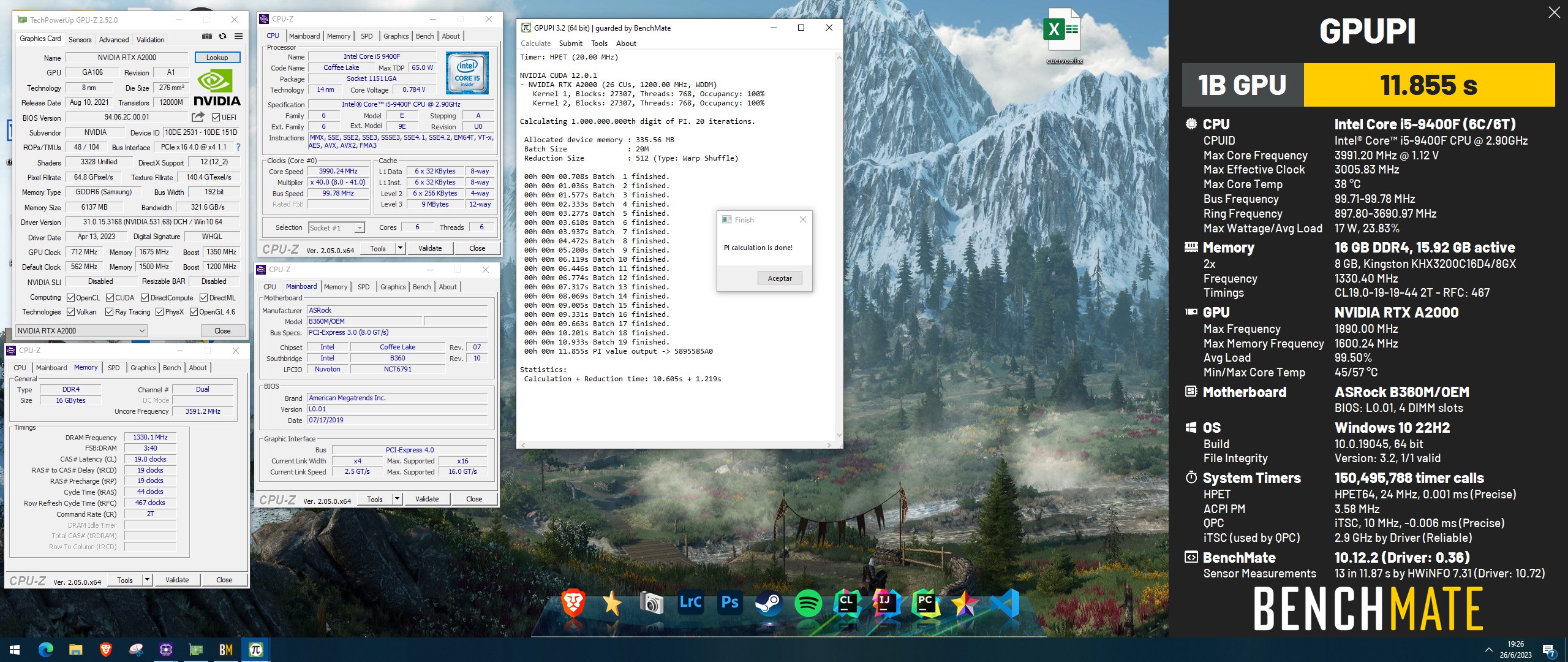Switch to GPU-Z Sensors tab
Screen dimensions: 1568x662
pyautogui.click(x=80, y=40)
